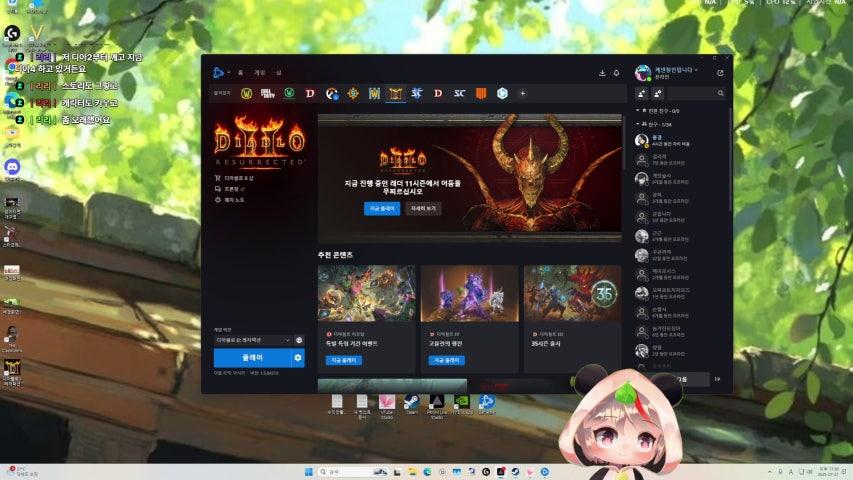Select the StarCraft Remastered SC icon
Image resolution: width=853 pixels, height=480 pixels.
[x=460, y=94]
